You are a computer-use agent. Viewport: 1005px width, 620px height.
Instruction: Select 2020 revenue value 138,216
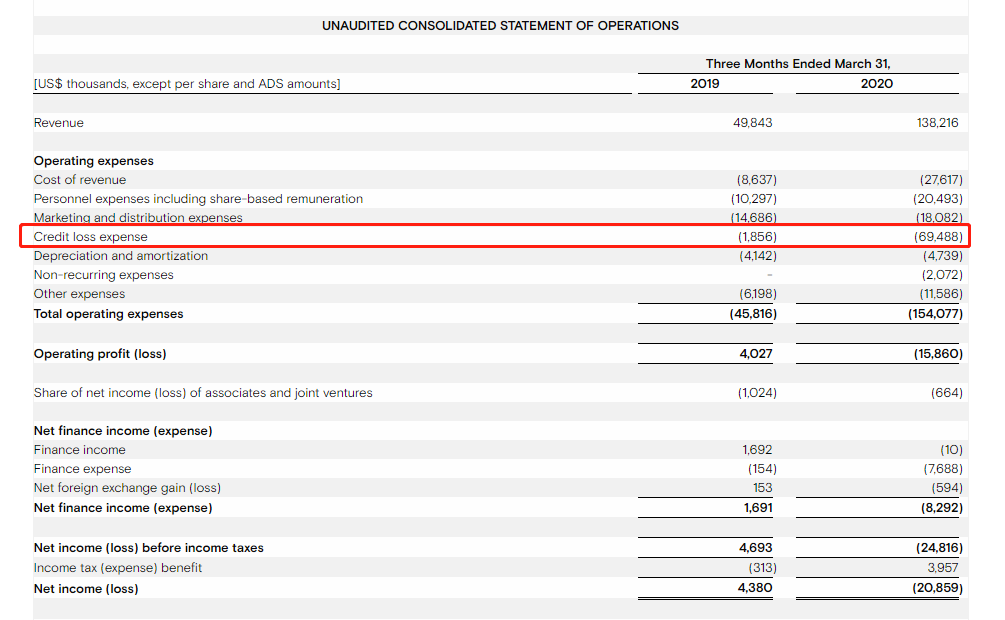936,123
